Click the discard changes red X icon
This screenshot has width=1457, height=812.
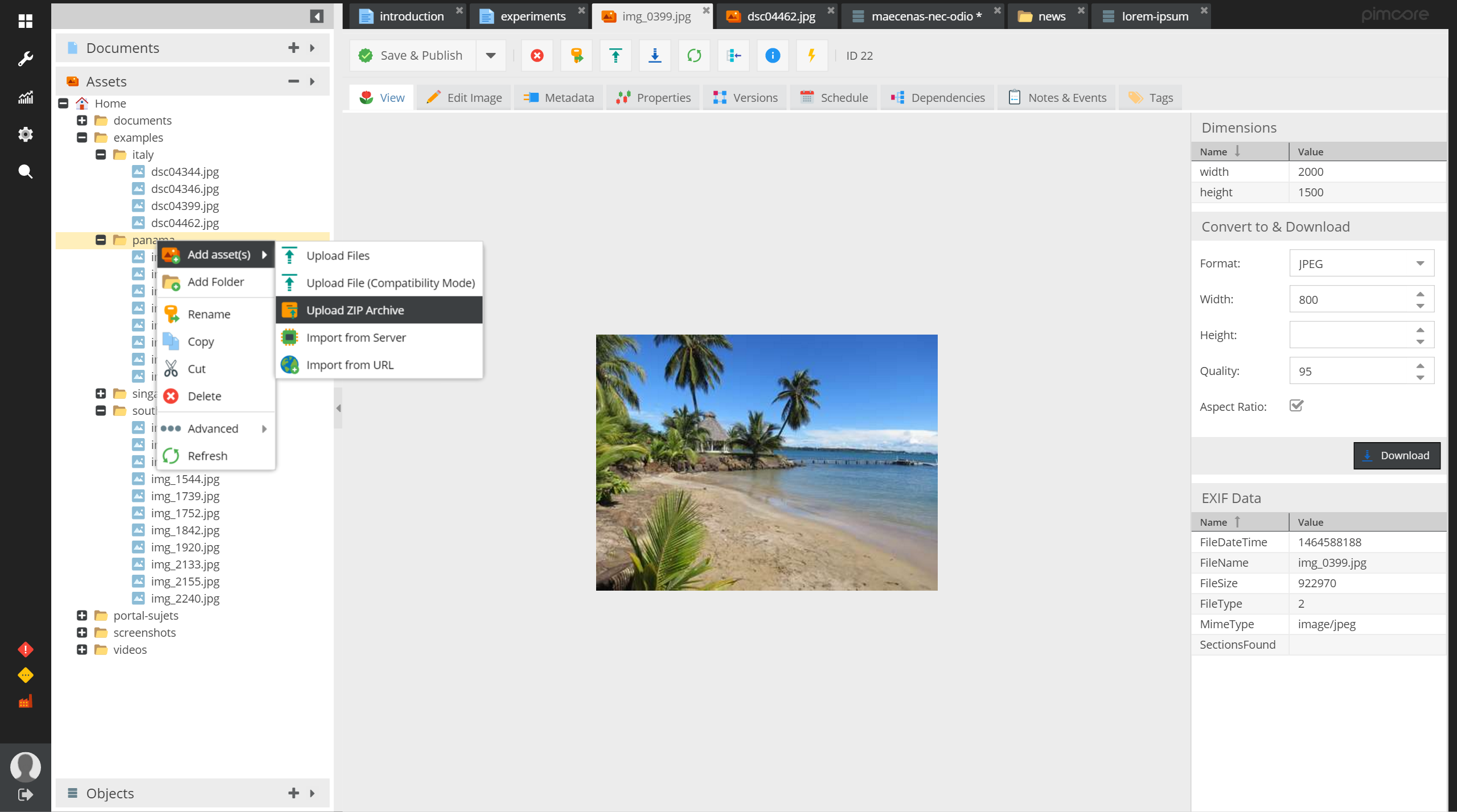[536, 55]
